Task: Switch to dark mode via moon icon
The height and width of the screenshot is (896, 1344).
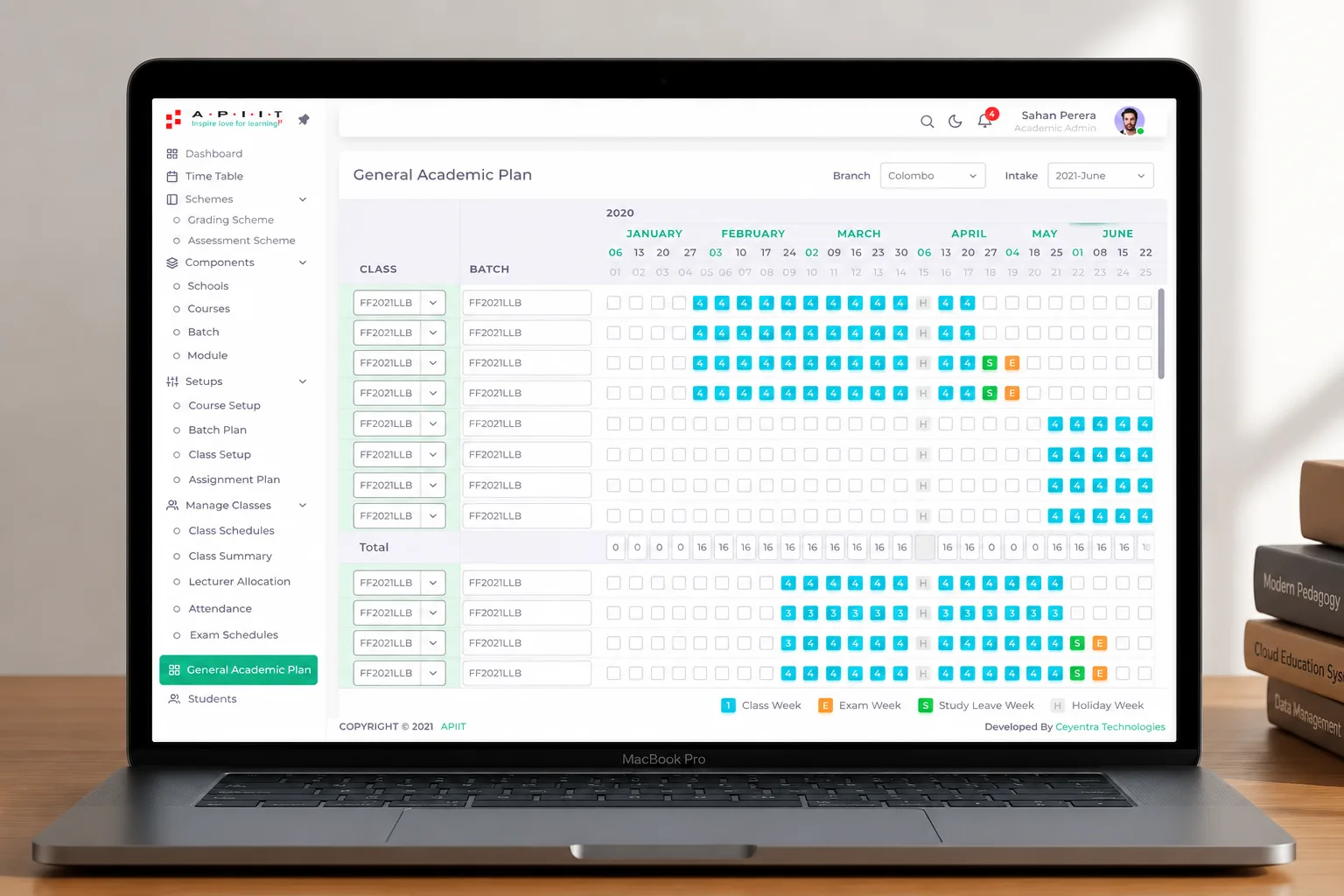Action: [x=955, y=122]
